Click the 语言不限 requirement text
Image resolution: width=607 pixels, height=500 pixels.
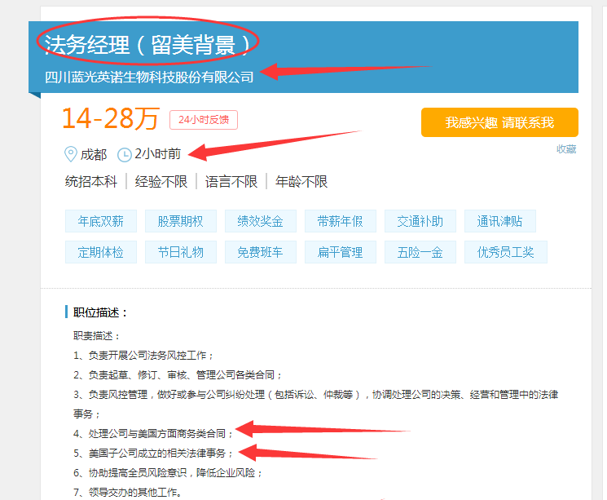pos(231,181)
